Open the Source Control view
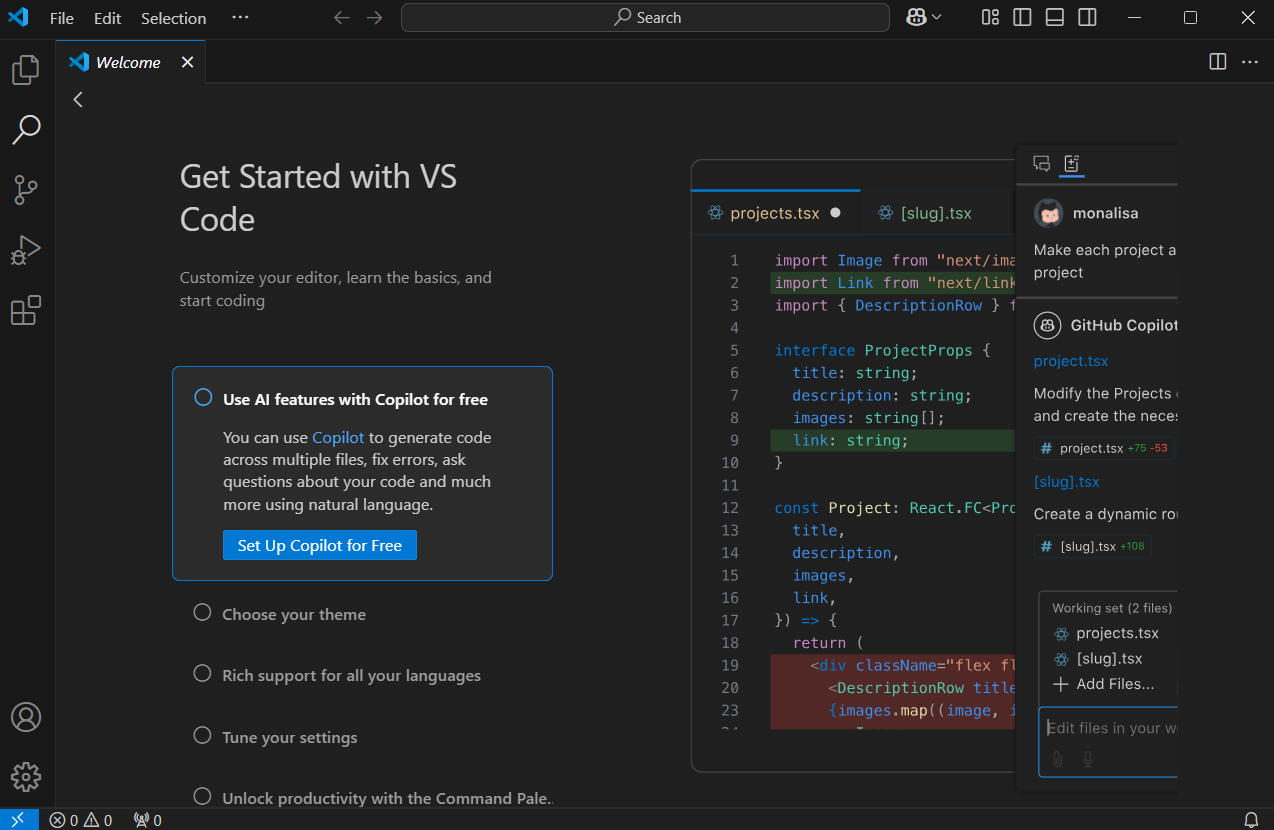 [x=26, y=189]
